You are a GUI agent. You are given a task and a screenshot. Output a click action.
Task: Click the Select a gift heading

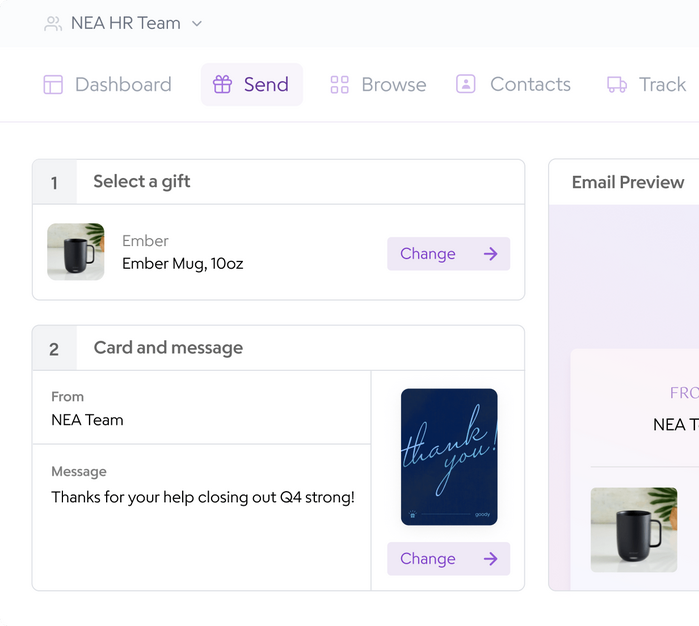142,182
